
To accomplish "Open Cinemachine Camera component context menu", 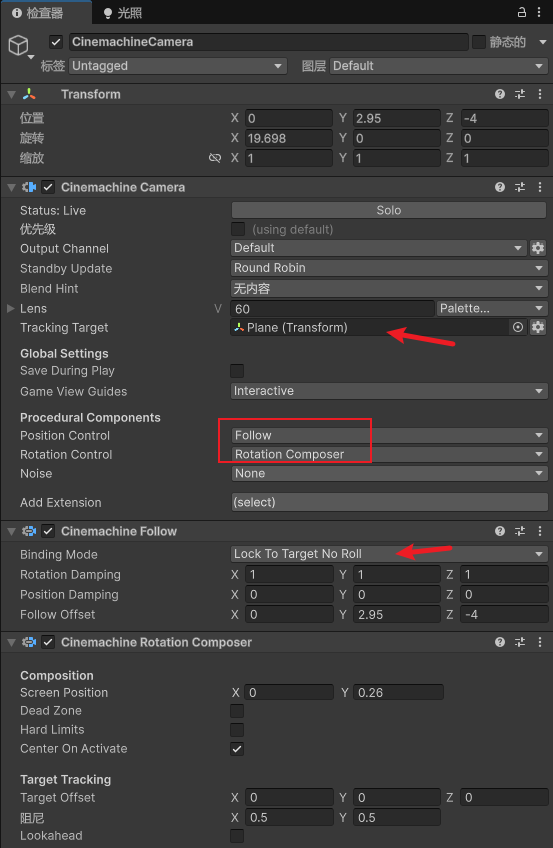I will 539,187.
